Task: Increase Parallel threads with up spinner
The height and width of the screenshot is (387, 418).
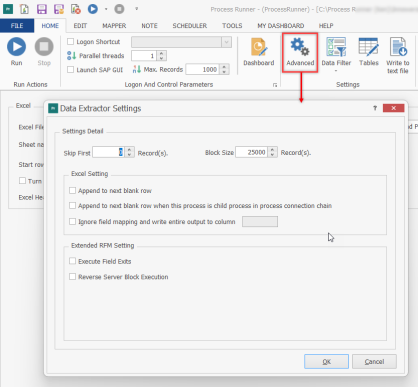Action: [x=161, y=53]
